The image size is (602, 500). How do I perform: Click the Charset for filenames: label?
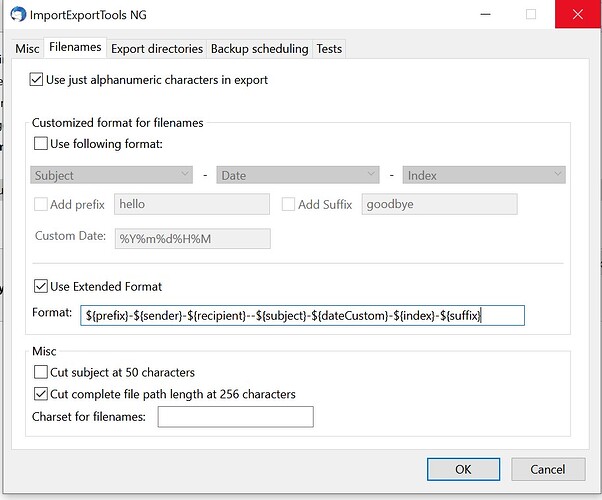tap(89, 417)
